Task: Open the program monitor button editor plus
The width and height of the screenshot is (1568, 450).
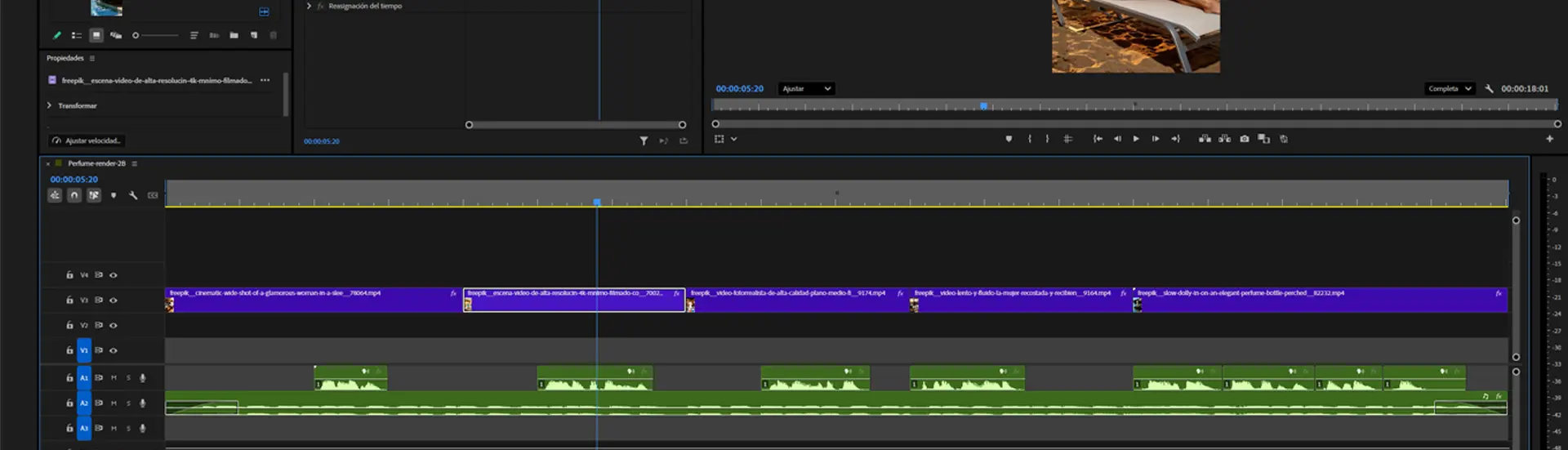Action: point(1549,139)
